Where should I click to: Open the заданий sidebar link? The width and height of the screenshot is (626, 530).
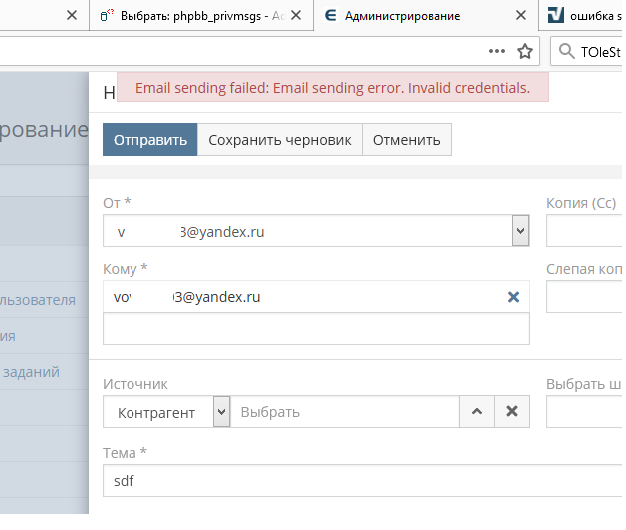pos(30,372)
